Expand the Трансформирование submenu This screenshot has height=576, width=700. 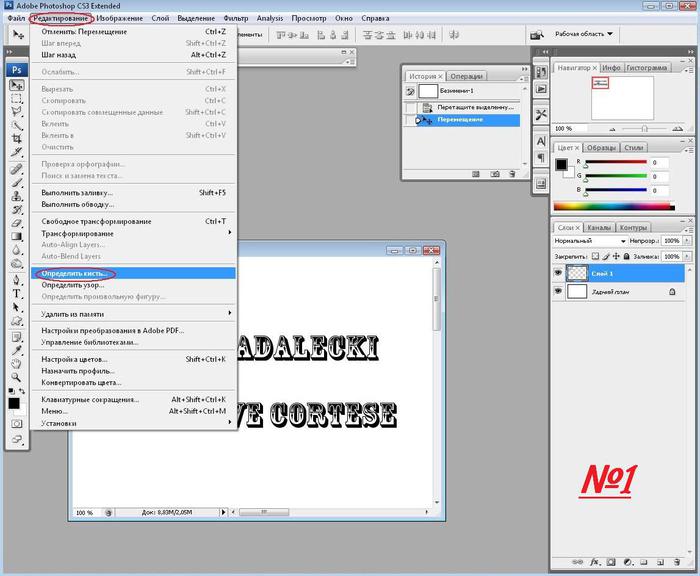coord(134,233)
